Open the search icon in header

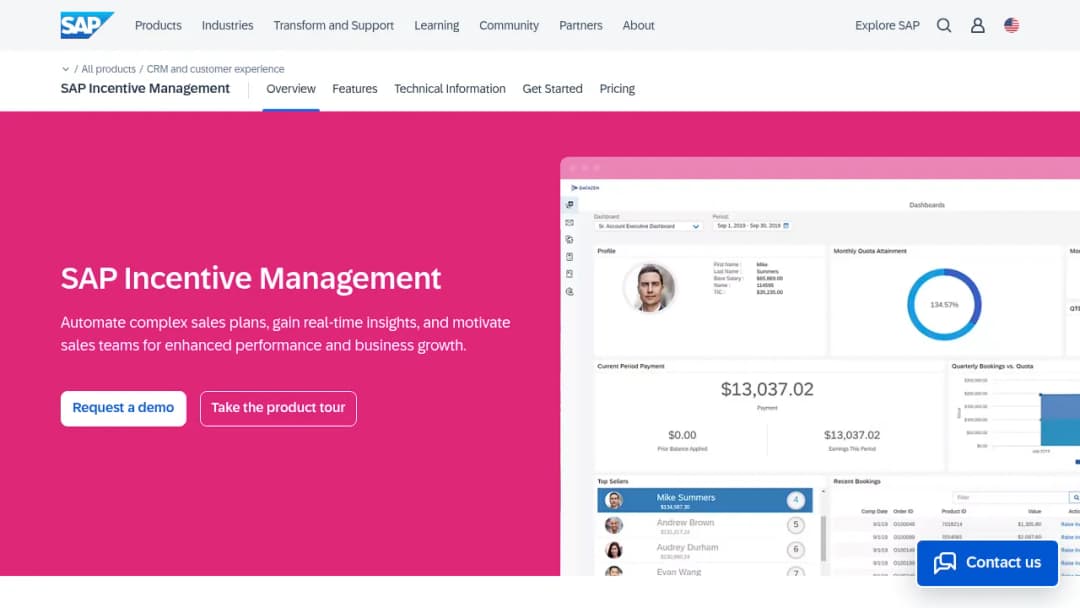[x=944, y=25]
